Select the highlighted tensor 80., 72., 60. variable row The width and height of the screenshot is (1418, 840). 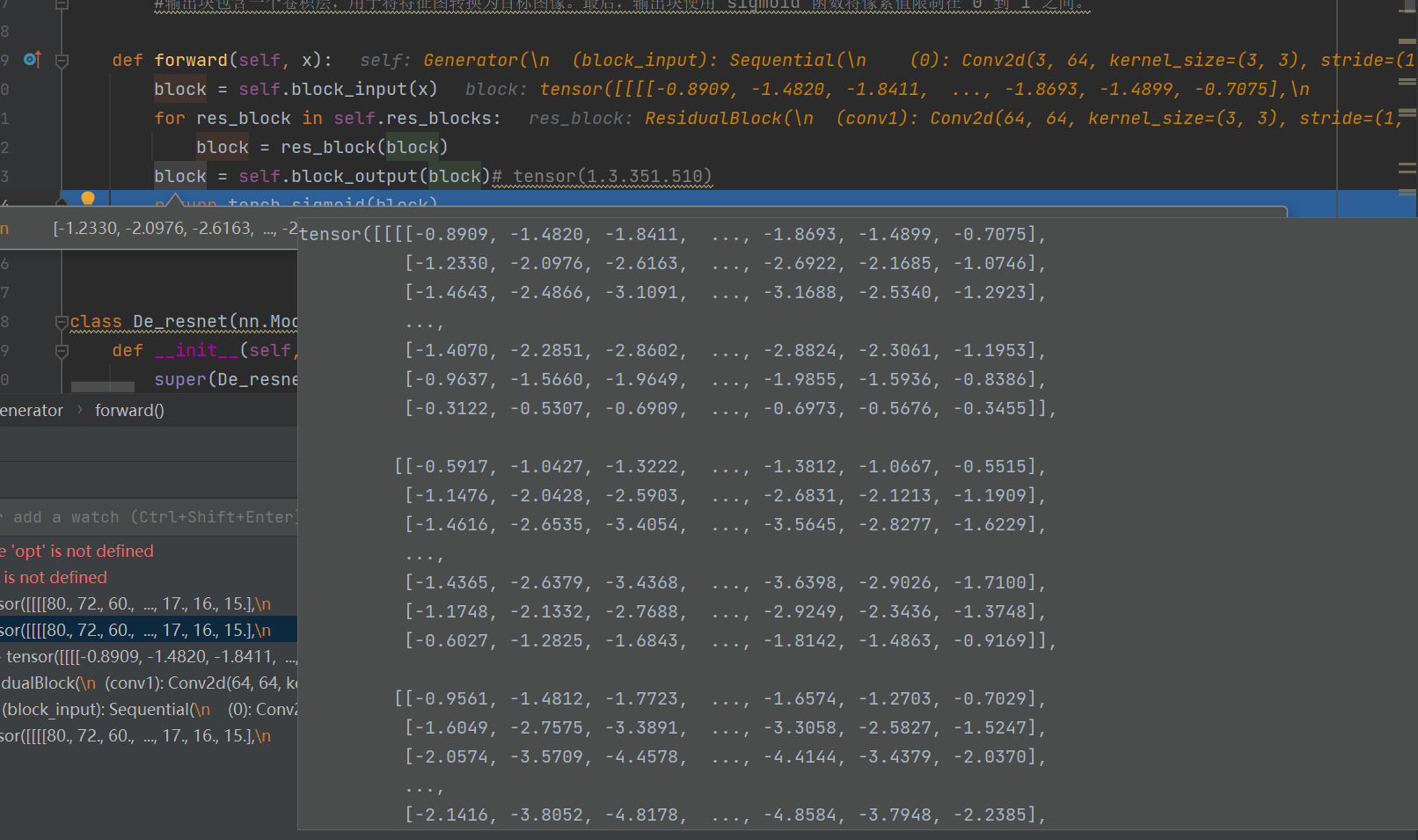pos(141,631)
